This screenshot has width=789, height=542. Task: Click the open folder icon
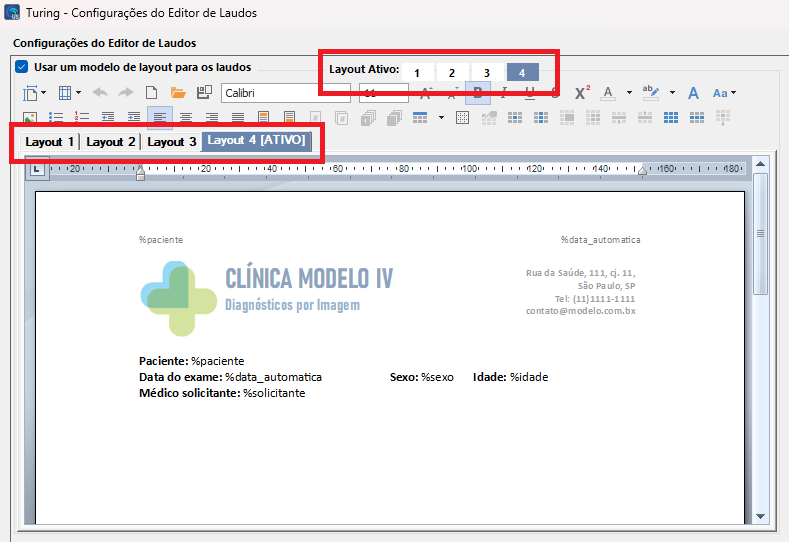point(178,93)
